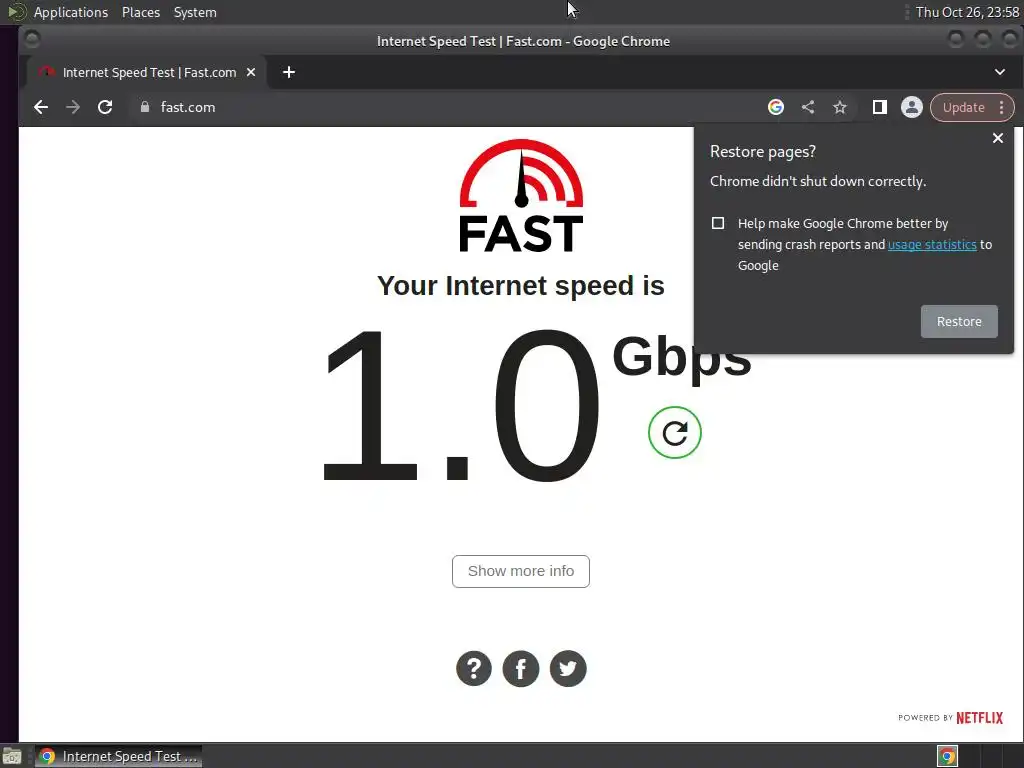Open the Applications menu
The height and width of the screenshot is (768, 1024).
tap(71, 12)
